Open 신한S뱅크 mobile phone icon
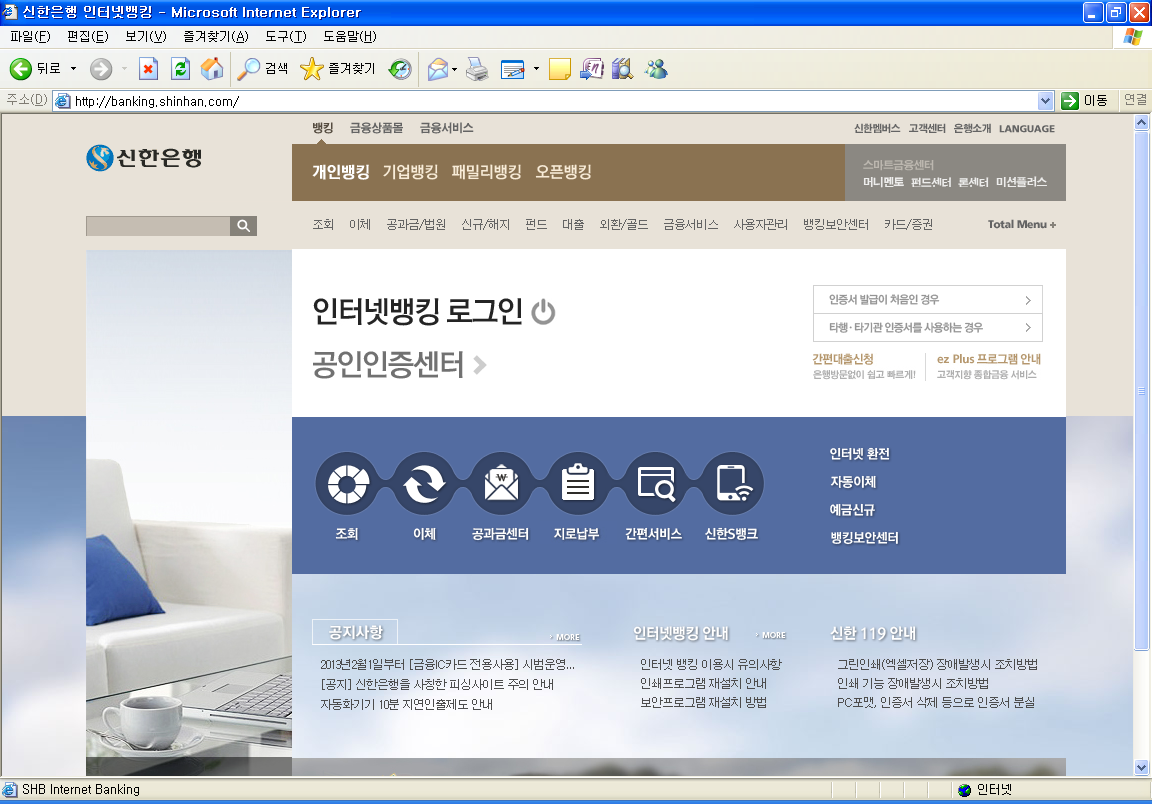The image size is (1152, 804). pos(732,484)
